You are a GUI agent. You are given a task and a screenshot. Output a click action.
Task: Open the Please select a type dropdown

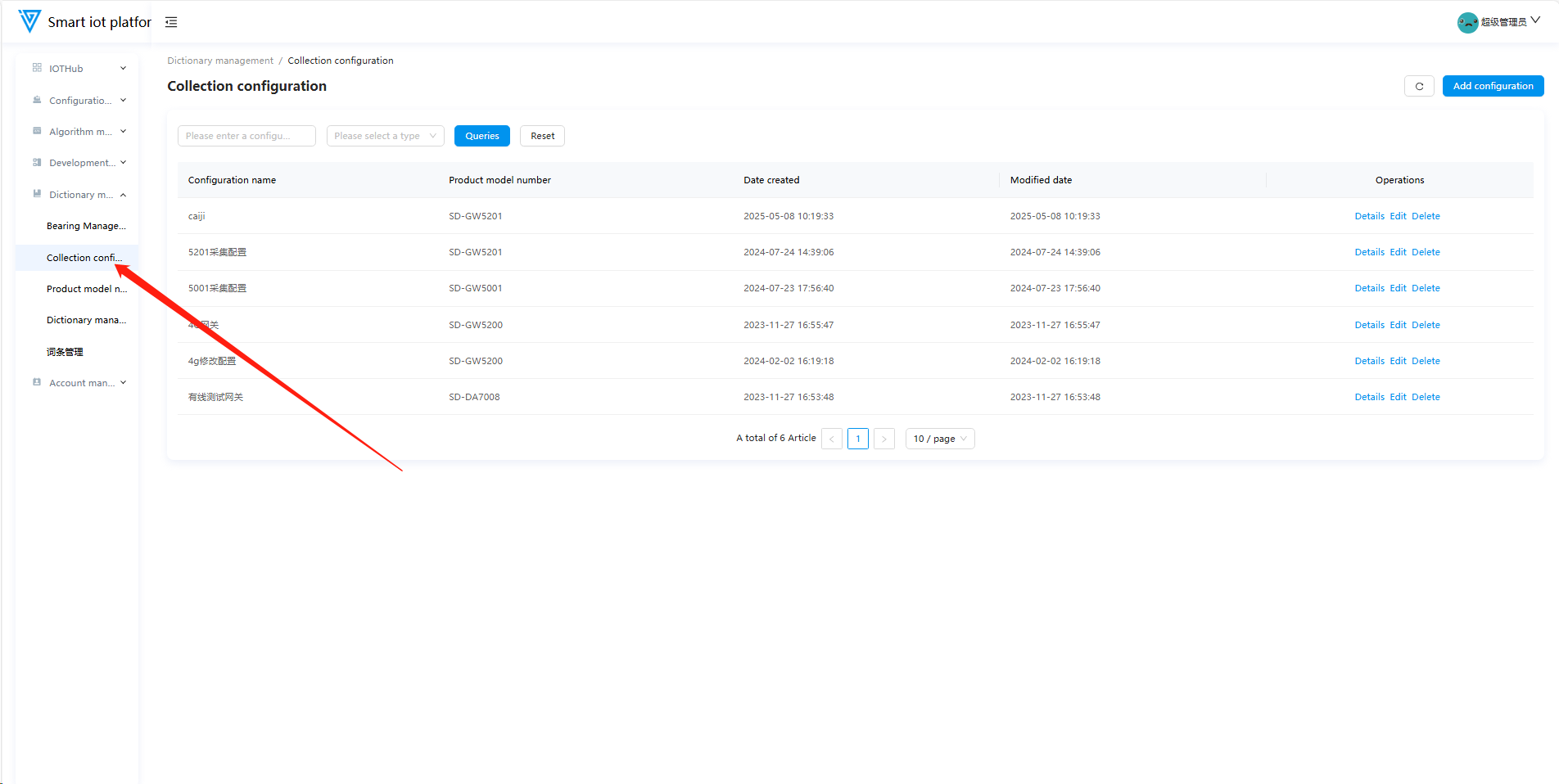(x=385, y=136)
